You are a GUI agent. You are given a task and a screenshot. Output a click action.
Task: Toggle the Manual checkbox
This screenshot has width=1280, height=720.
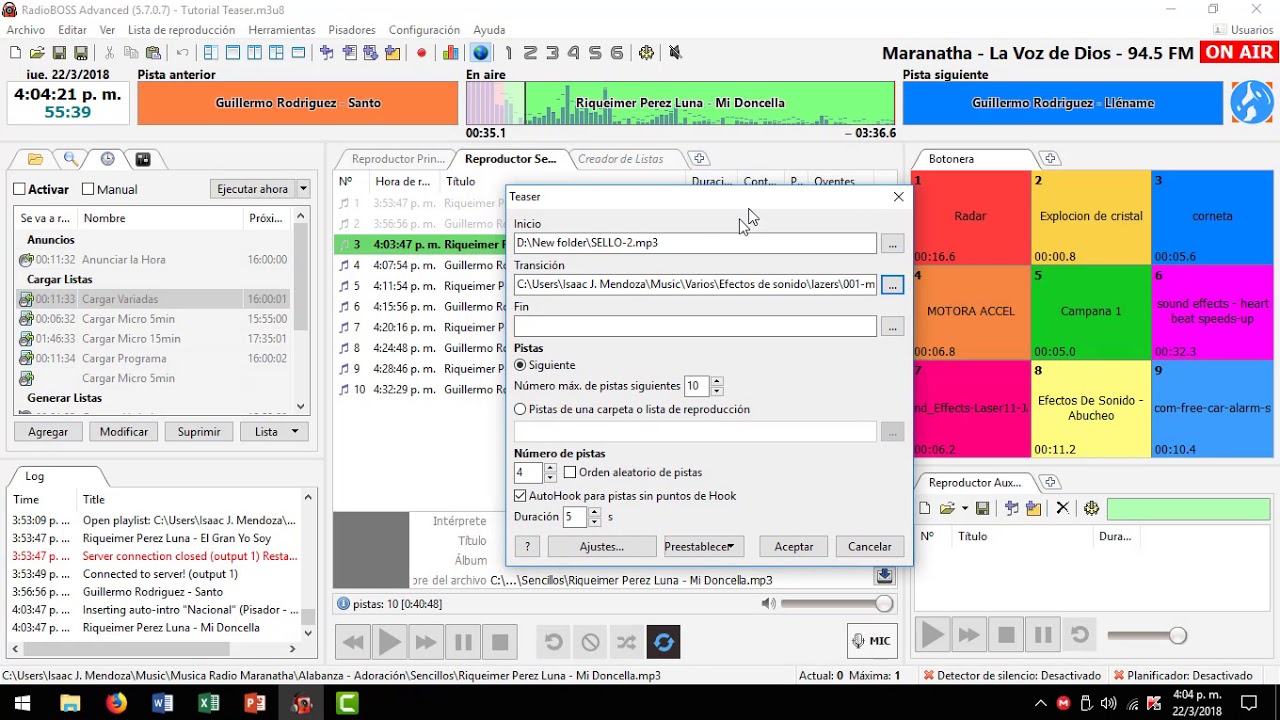[x=88, y=189]
